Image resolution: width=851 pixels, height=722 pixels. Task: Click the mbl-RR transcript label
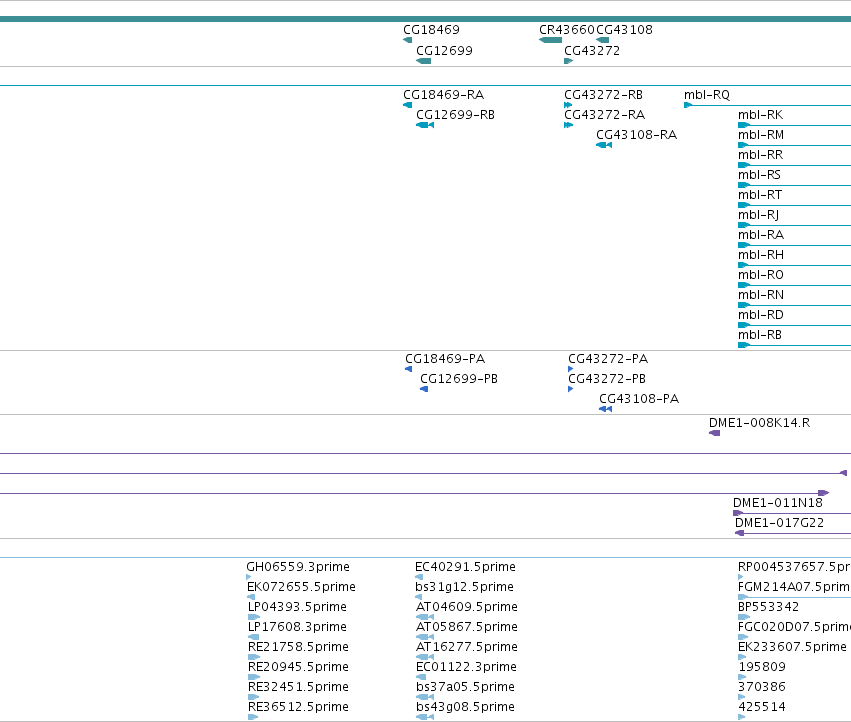[x=760, y=155]
